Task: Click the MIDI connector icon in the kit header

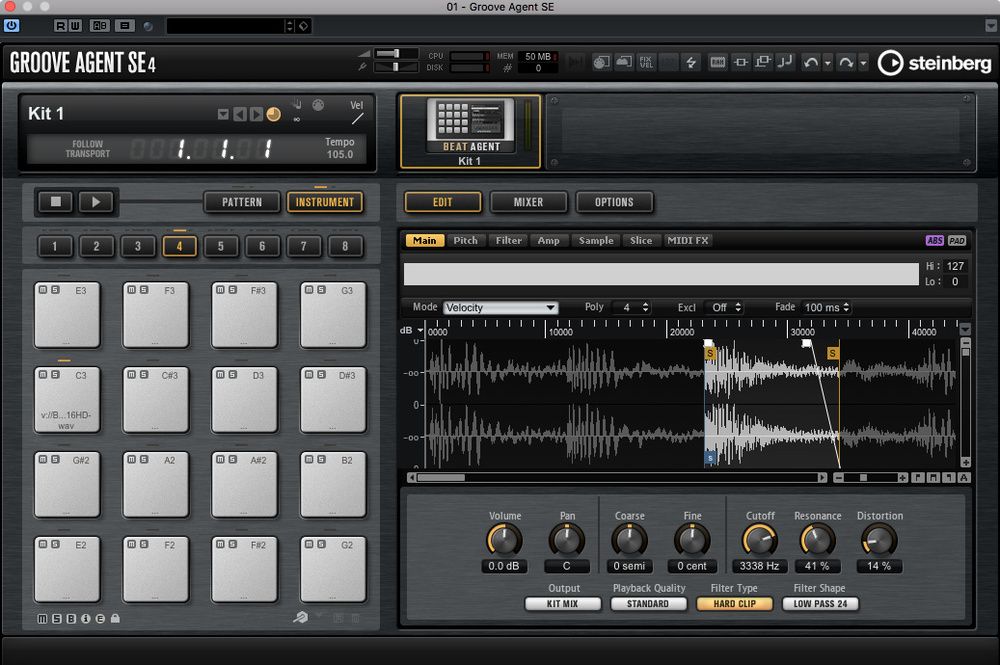Action: (318, 105)
